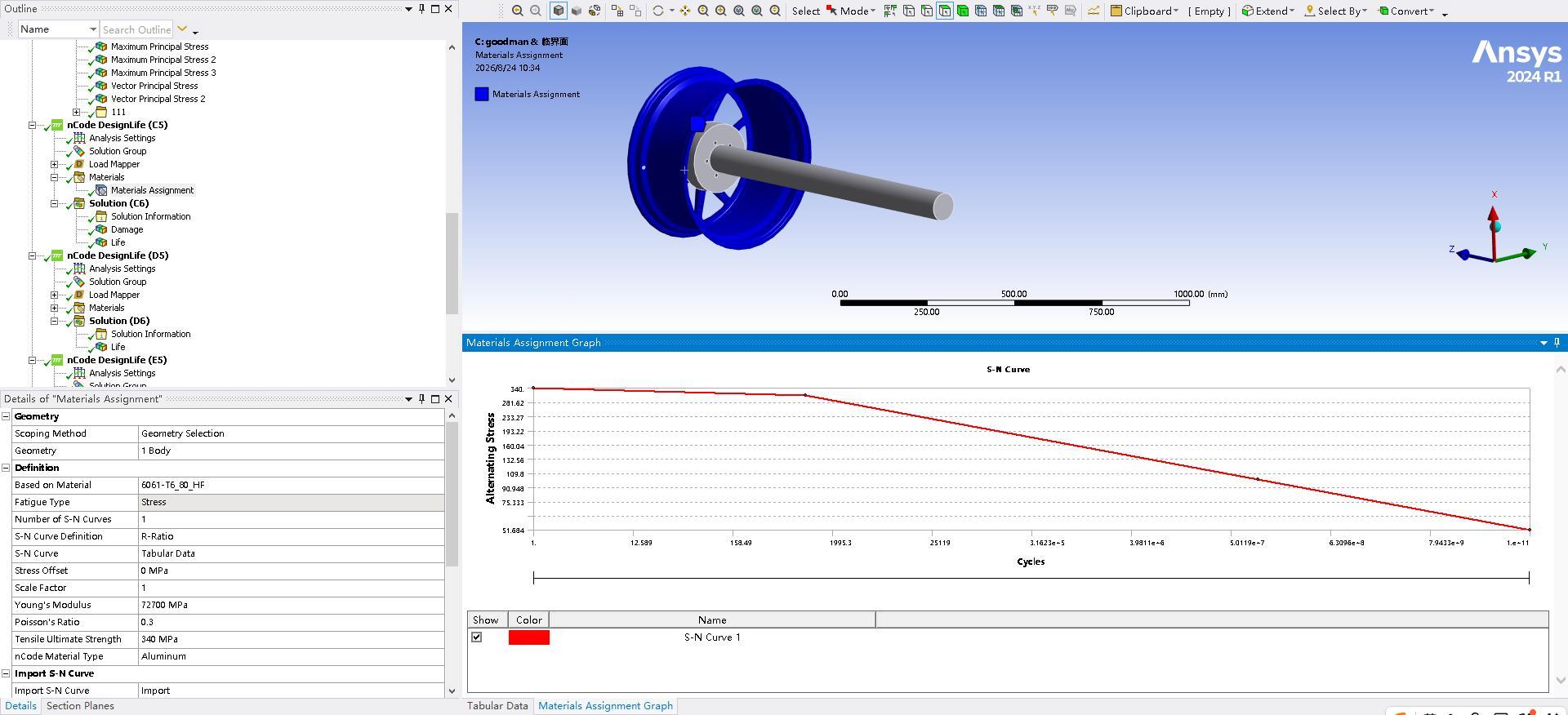Switch to the Materials Assignment Graph tab
The image size is (1568, 715).
click(x=605, y=706)
